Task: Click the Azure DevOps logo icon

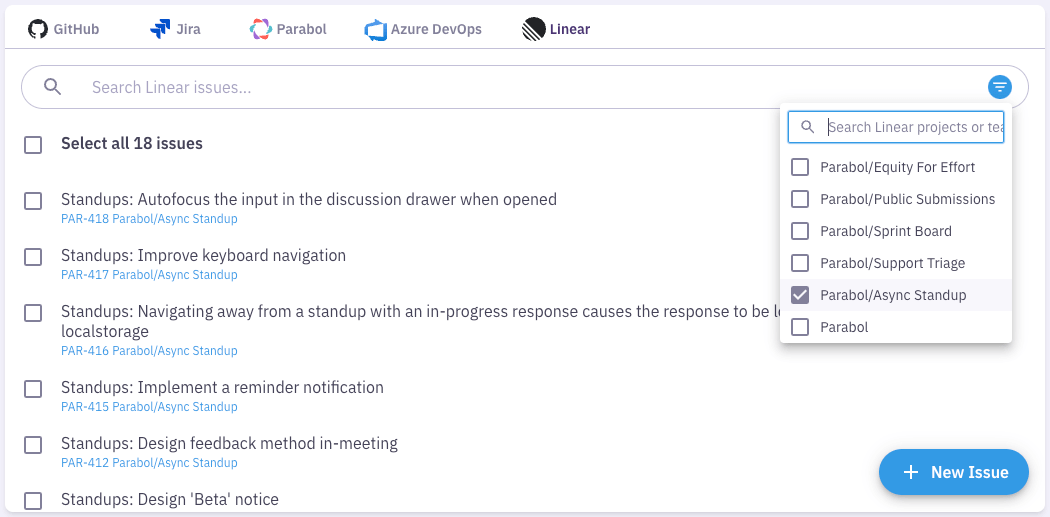Action: [x=376, y=29]
